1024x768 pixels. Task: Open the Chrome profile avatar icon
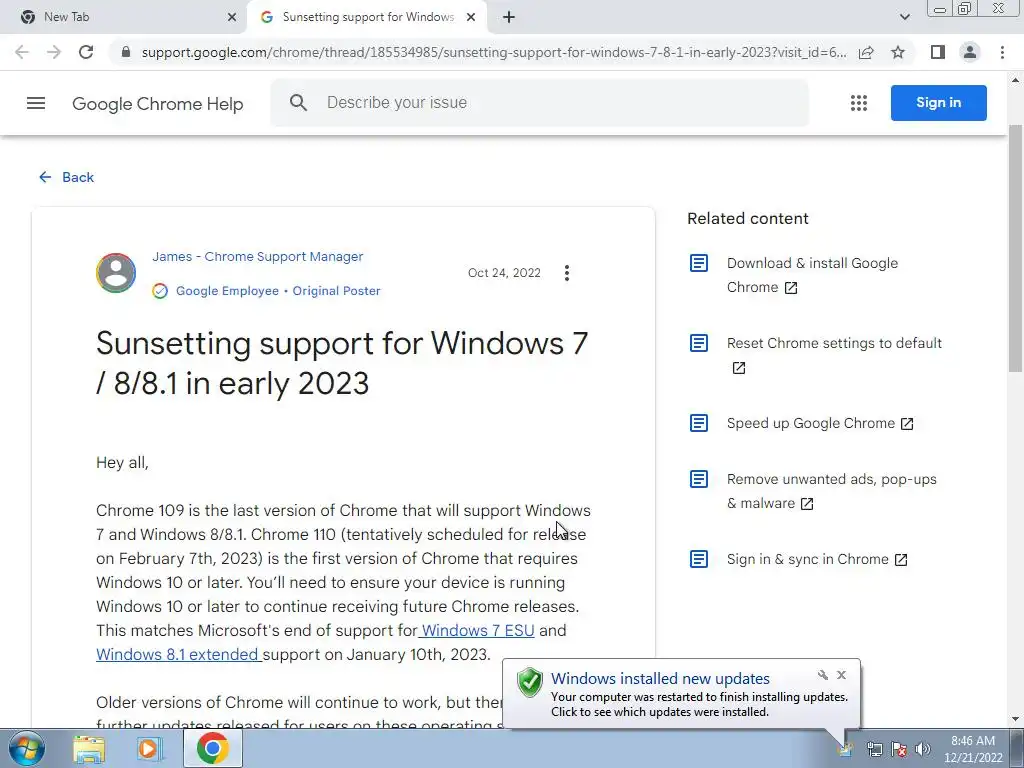pyautogui.click(x=970, y=52)
